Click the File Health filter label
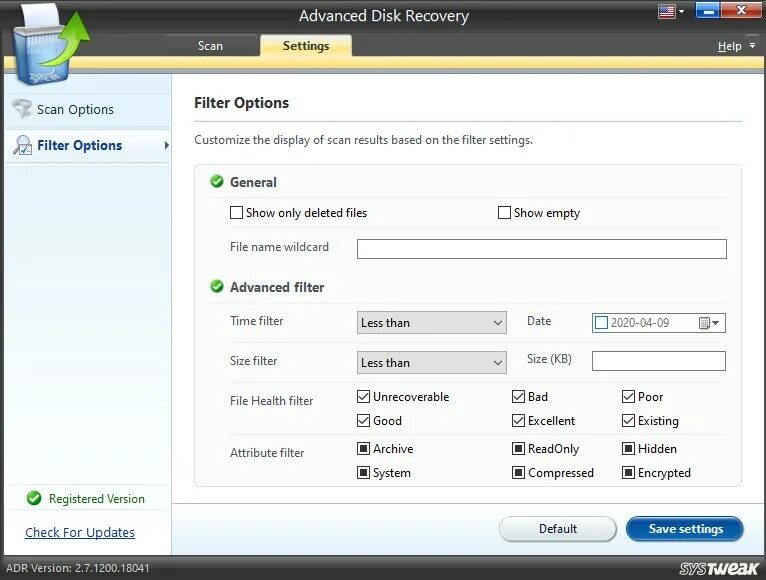 tap(272, 401)
